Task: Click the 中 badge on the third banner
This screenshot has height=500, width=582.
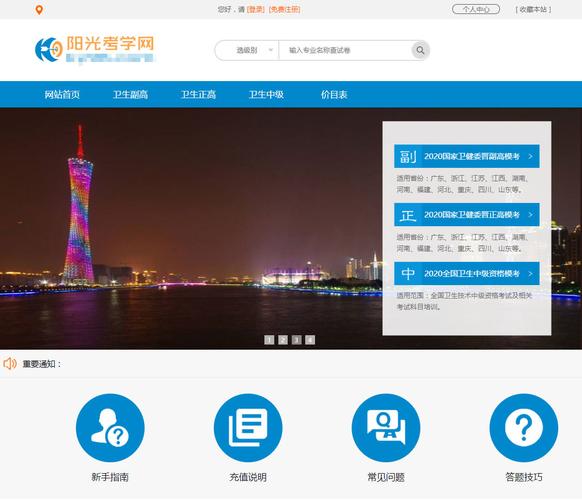Action: pyautogui.click(x=408, y=274)
